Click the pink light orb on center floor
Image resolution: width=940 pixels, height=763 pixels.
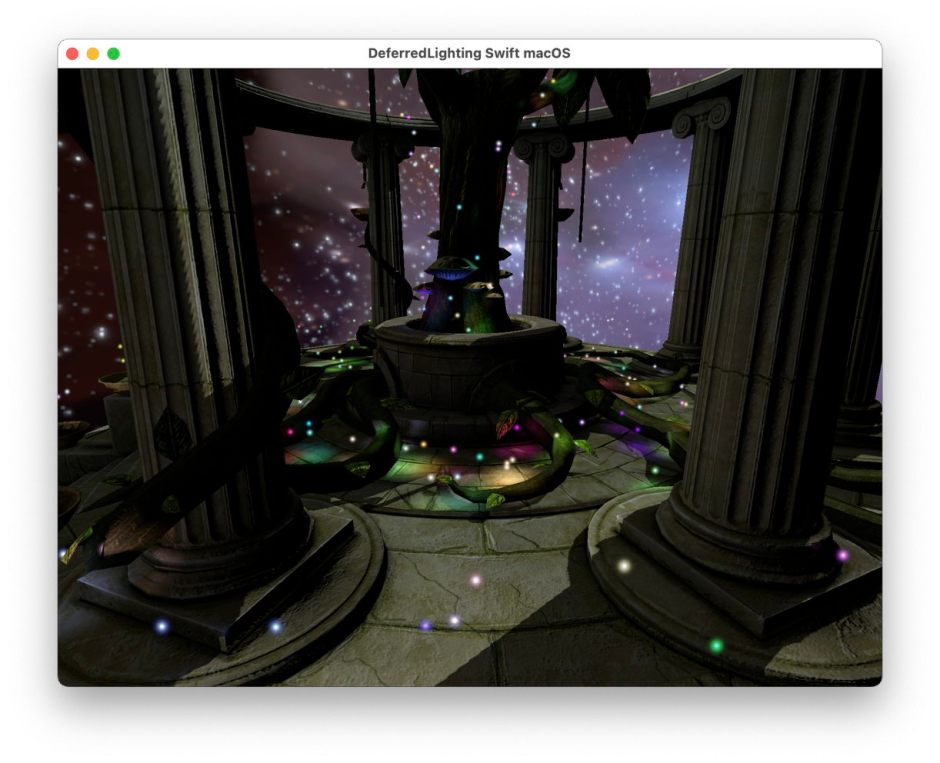pyautogui.click(x=476, y=580)
